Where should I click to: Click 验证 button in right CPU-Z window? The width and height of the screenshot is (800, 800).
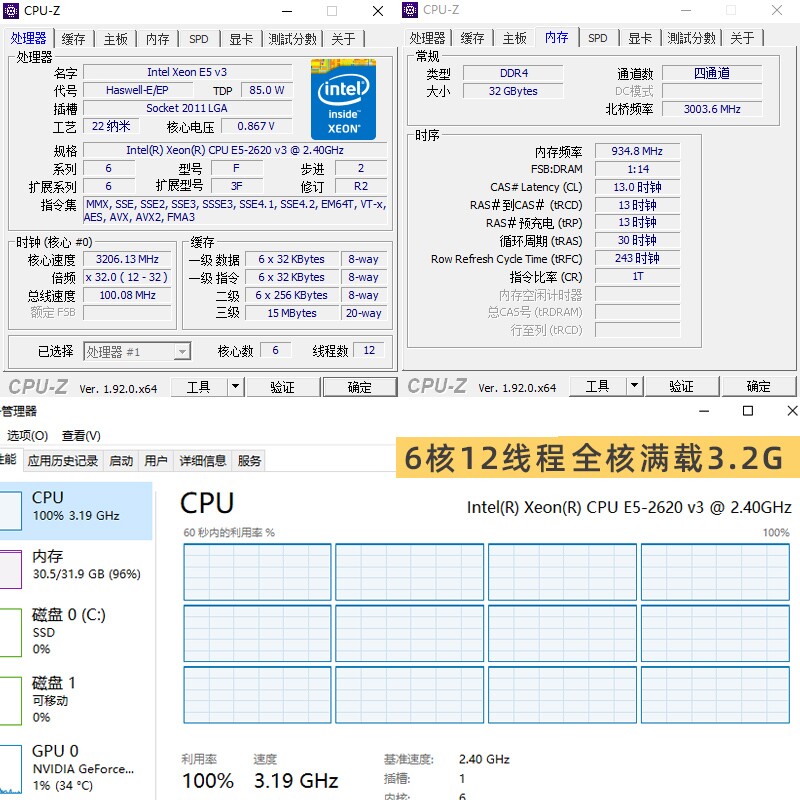point(682,386)
